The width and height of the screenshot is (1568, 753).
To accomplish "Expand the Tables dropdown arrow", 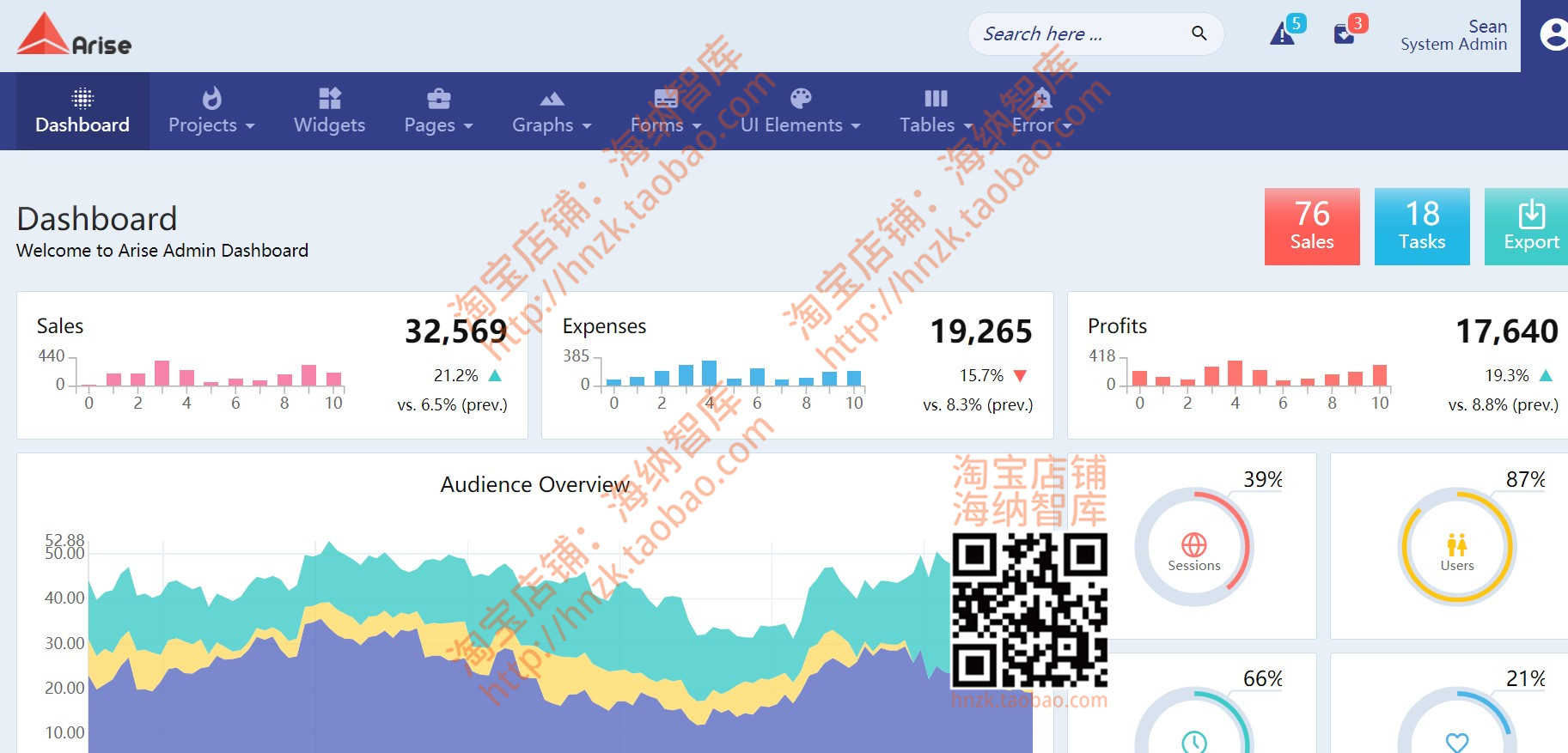I will pyautogui.click(x=968, y=126).
